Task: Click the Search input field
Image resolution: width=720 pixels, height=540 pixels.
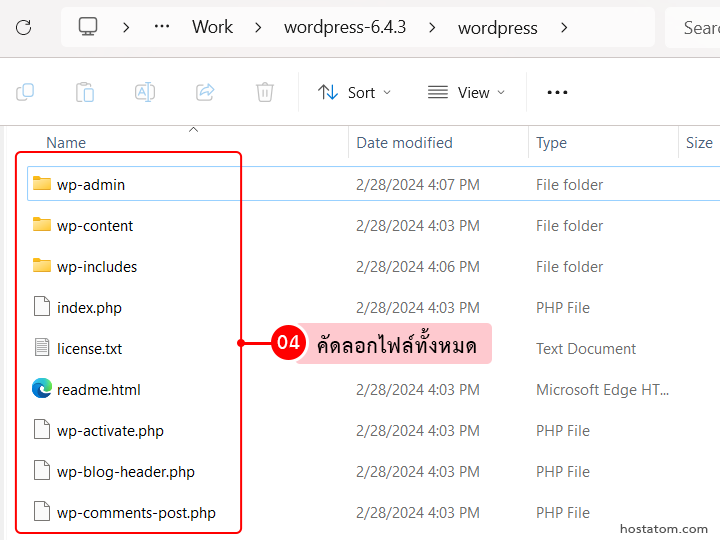Action: coord(698,27)
